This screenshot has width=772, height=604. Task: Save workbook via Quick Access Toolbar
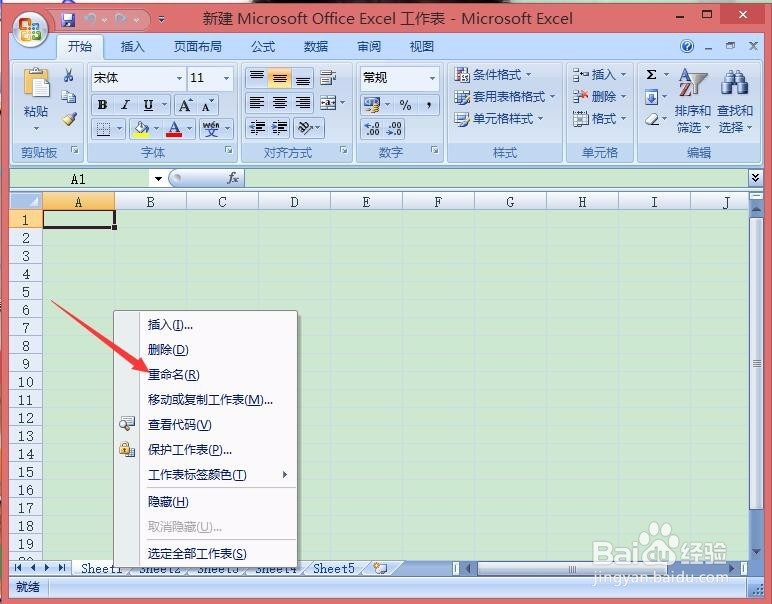coord(68,20)
